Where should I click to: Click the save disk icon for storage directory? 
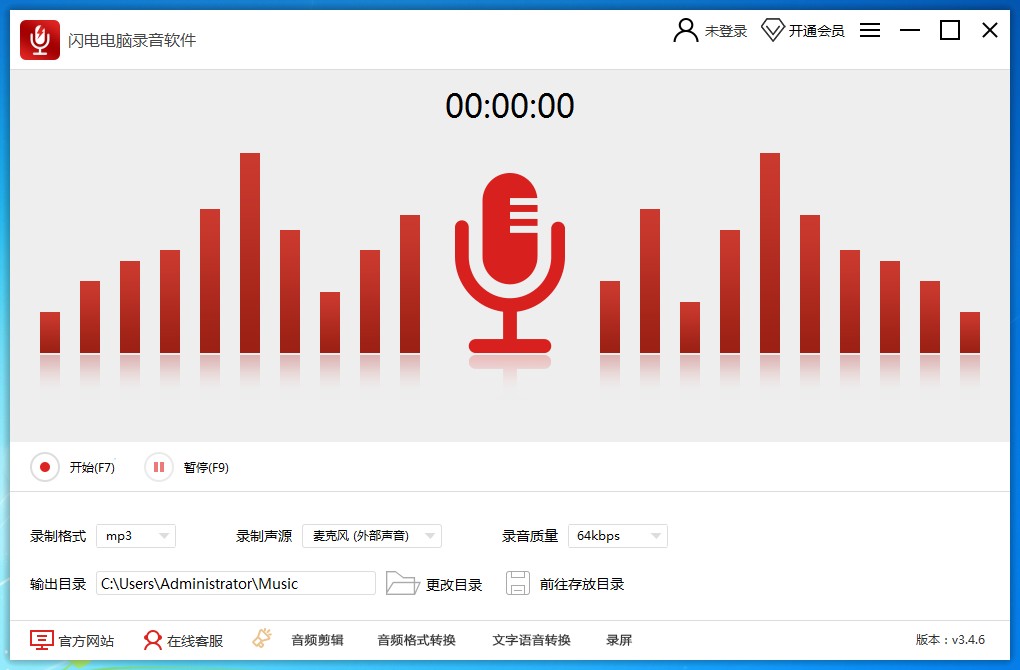point(517,584)
